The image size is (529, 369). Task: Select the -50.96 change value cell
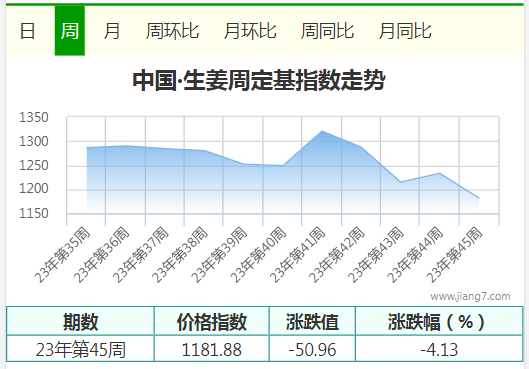312,349
